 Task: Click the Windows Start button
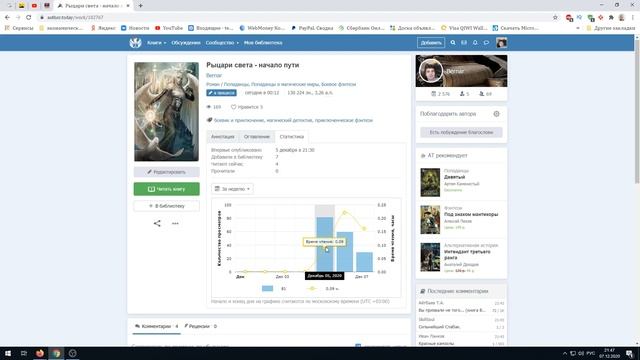[8, 353]
